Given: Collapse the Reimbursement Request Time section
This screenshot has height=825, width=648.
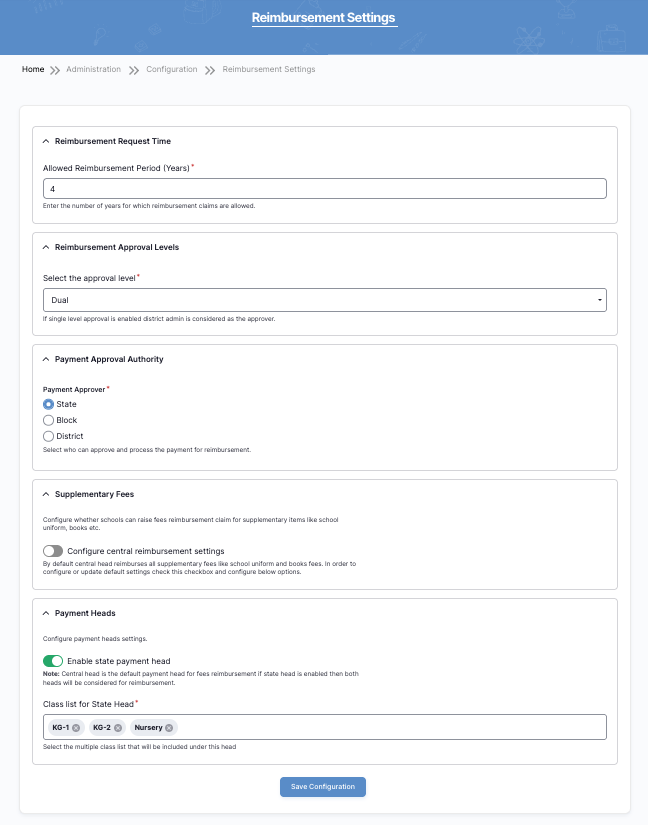Looking at the screenshot, I should pyautogui.click(x=46, y=141).
